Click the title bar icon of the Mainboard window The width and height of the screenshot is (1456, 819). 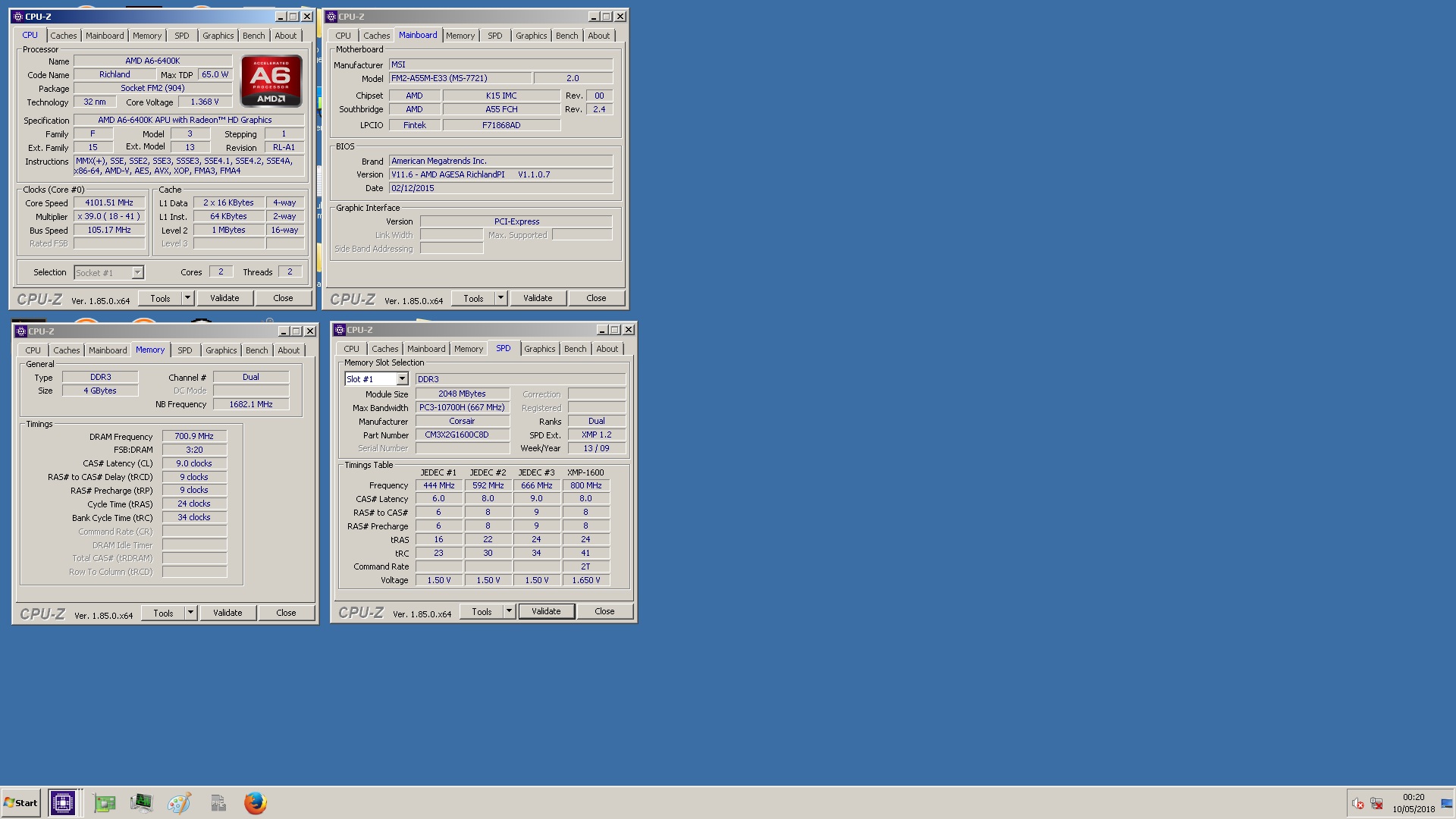(x=331, y=17)
